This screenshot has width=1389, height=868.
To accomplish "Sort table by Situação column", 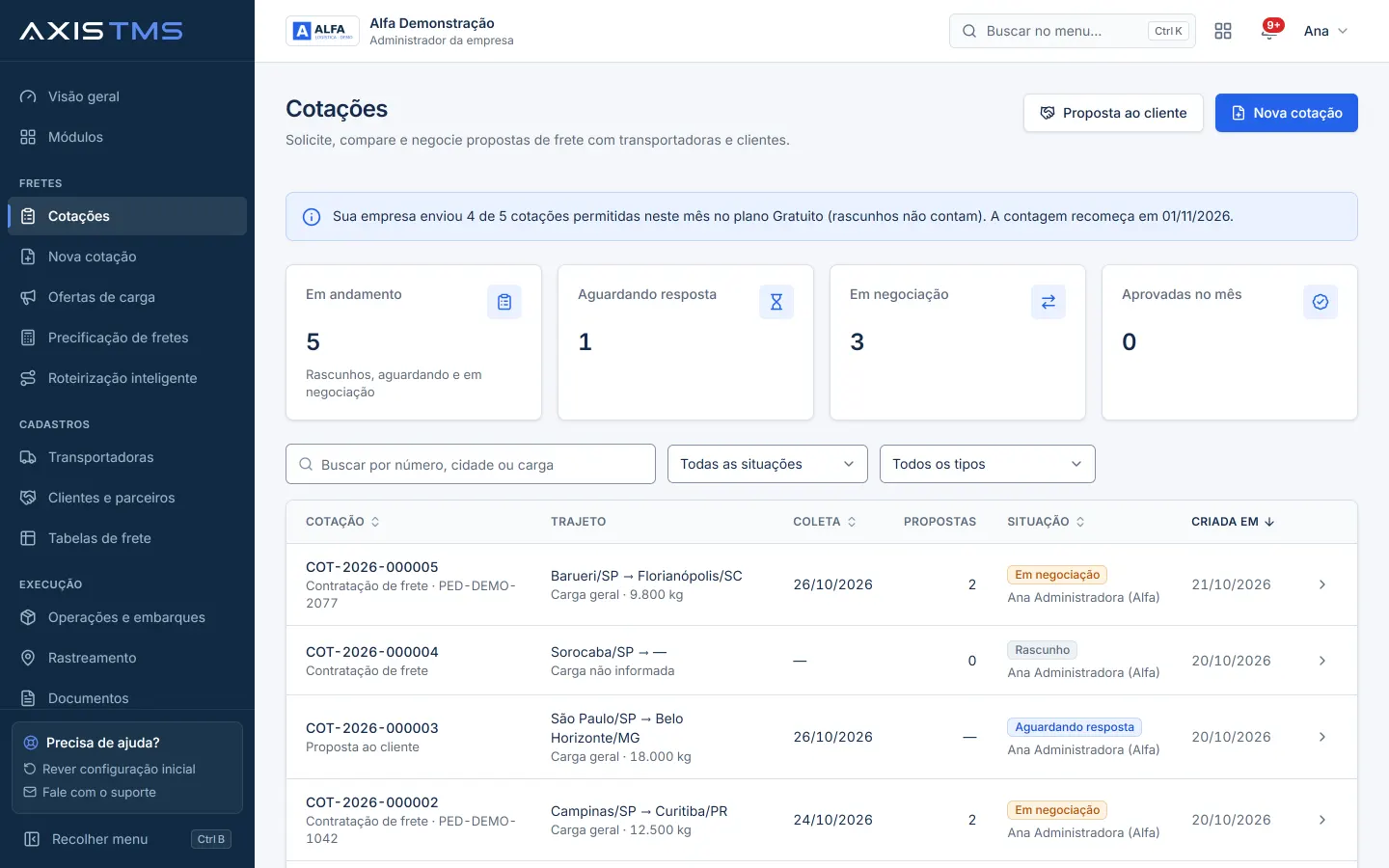I will tap(1046, 522).
